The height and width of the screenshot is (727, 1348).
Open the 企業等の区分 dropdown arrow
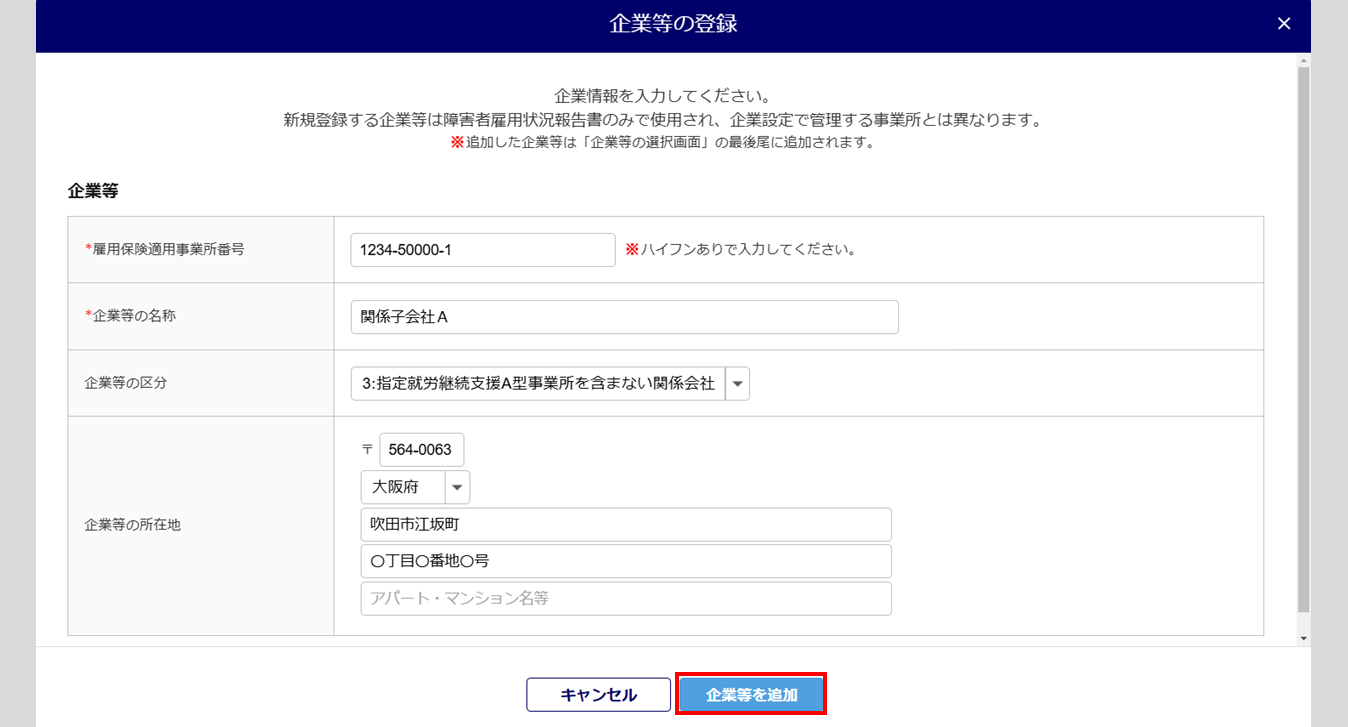pyautogui.click(x=737, y=384)
